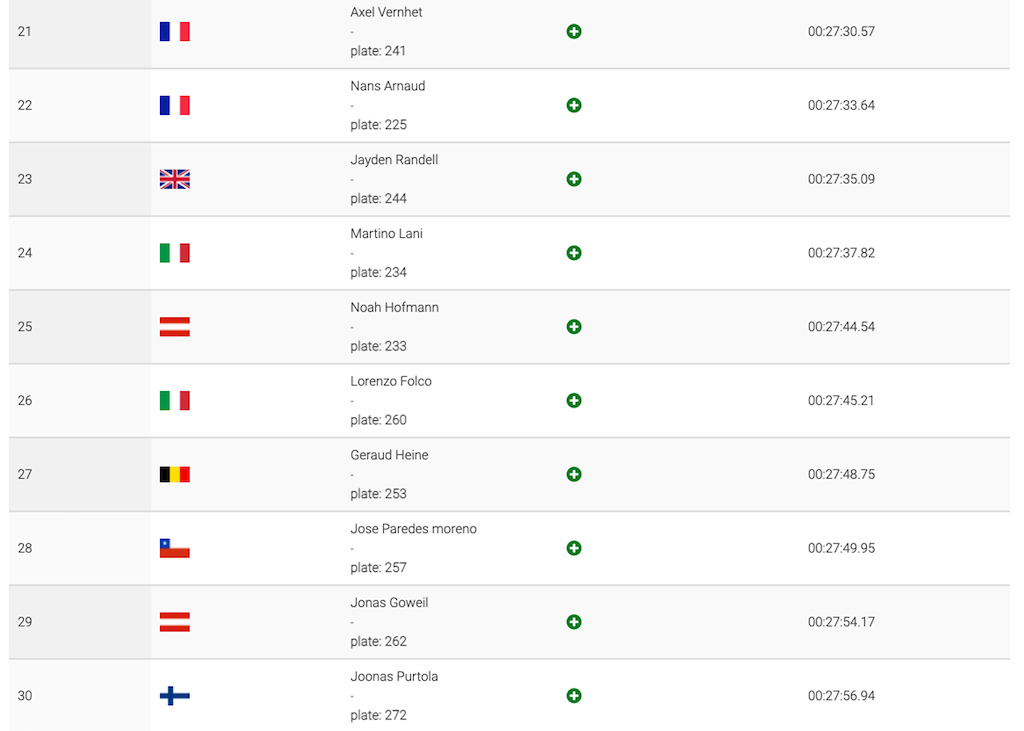Click plate: 272 text for Joonas Purtola
The height and width of the screenshot is (731, 1024).
point(378,715)
